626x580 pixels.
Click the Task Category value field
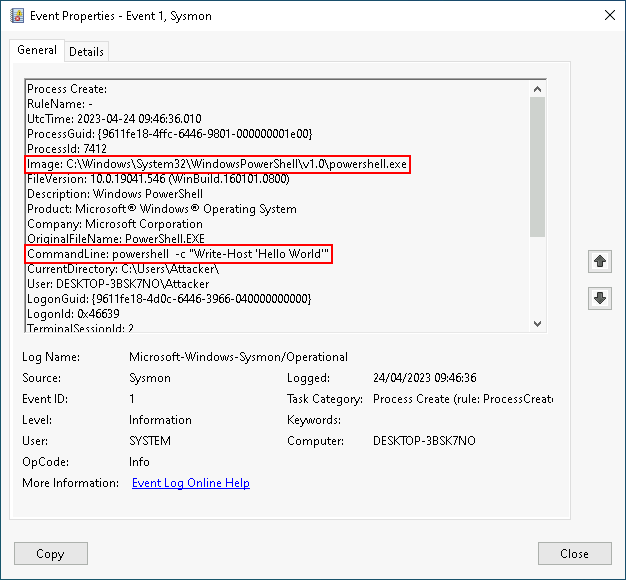(462, 399)
